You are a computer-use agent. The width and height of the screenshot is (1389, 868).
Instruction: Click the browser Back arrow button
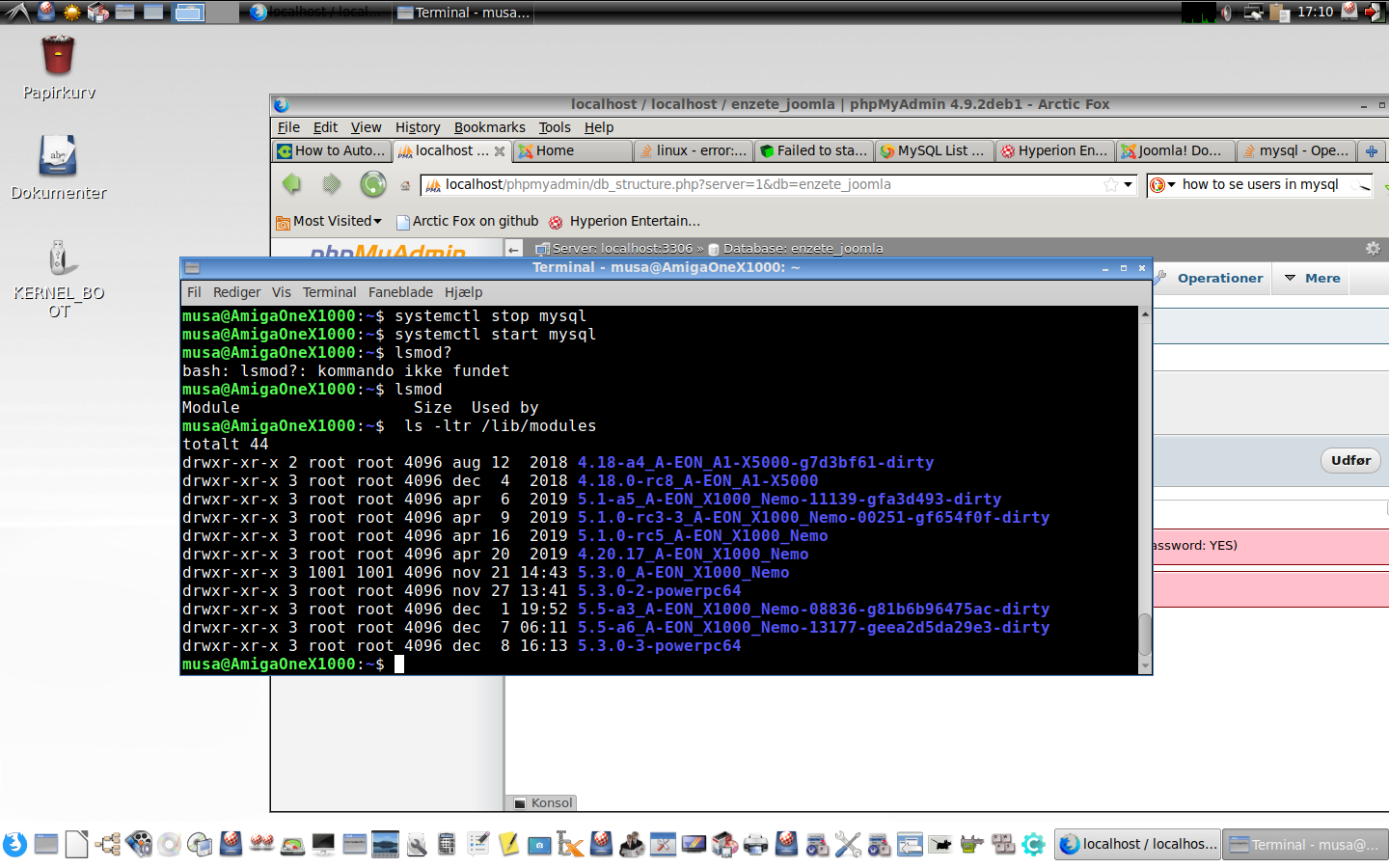point(292,183)
